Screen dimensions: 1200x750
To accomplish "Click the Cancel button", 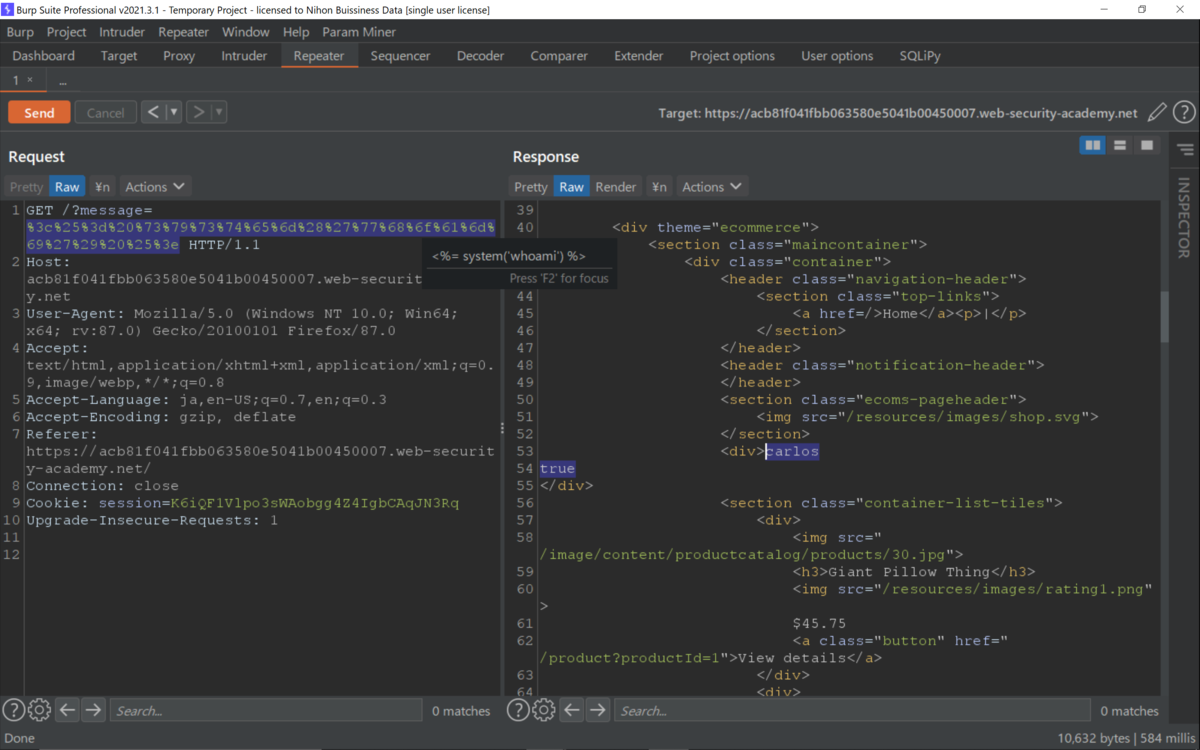I will pyautogui.click(x=105, y=112).
